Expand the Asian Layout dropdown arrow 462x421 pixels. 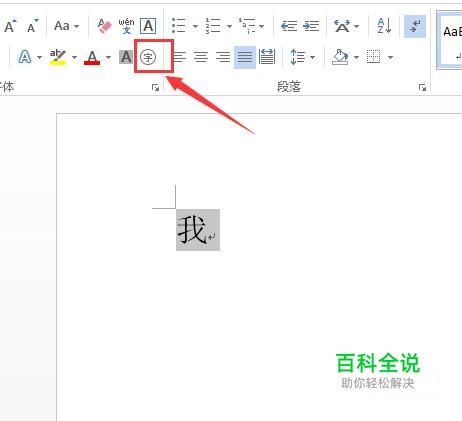coord(357,26)
